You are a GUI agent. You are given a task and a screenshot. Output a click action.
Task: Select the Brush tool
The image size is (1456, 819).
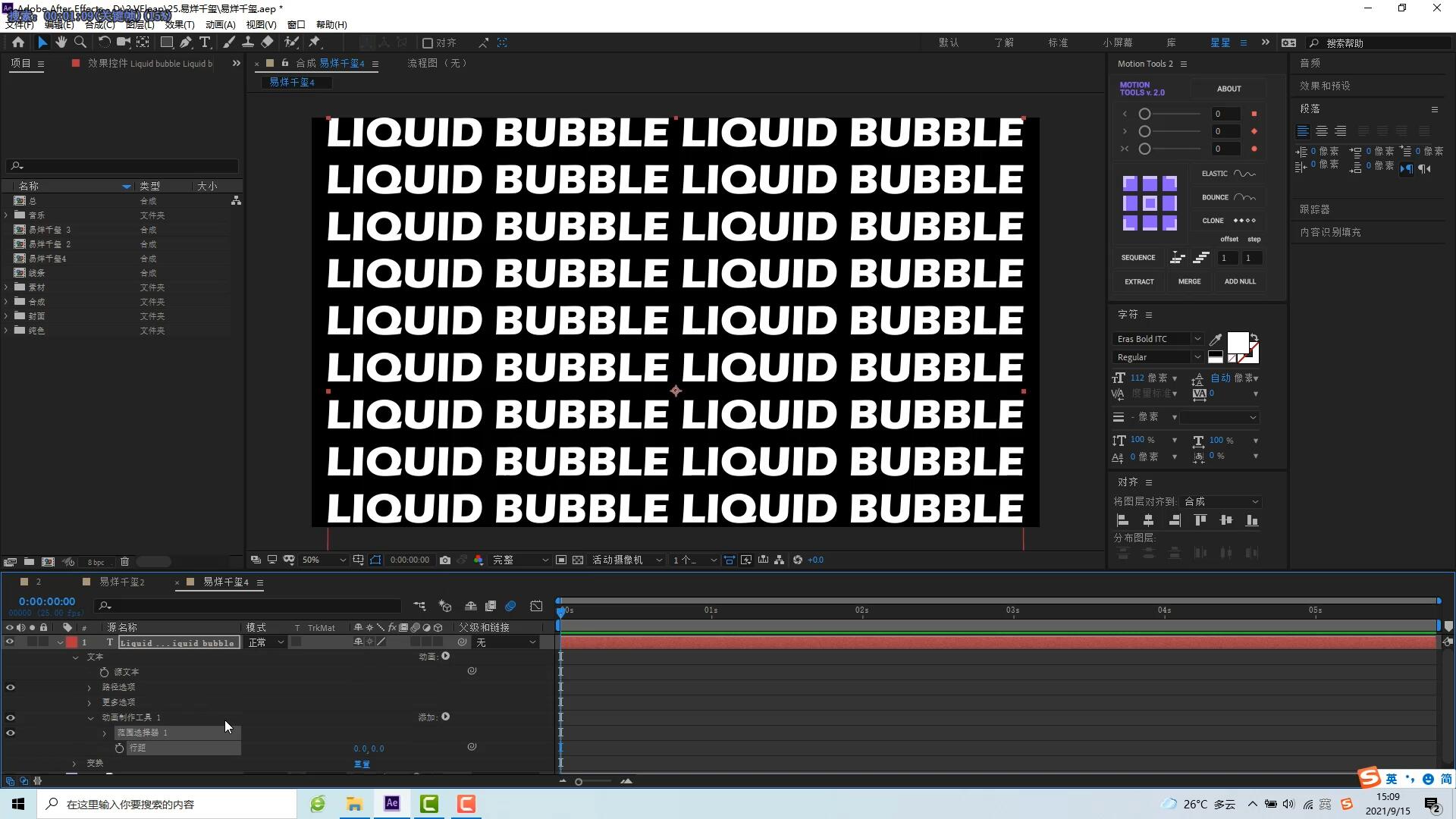tap(228, 42)
